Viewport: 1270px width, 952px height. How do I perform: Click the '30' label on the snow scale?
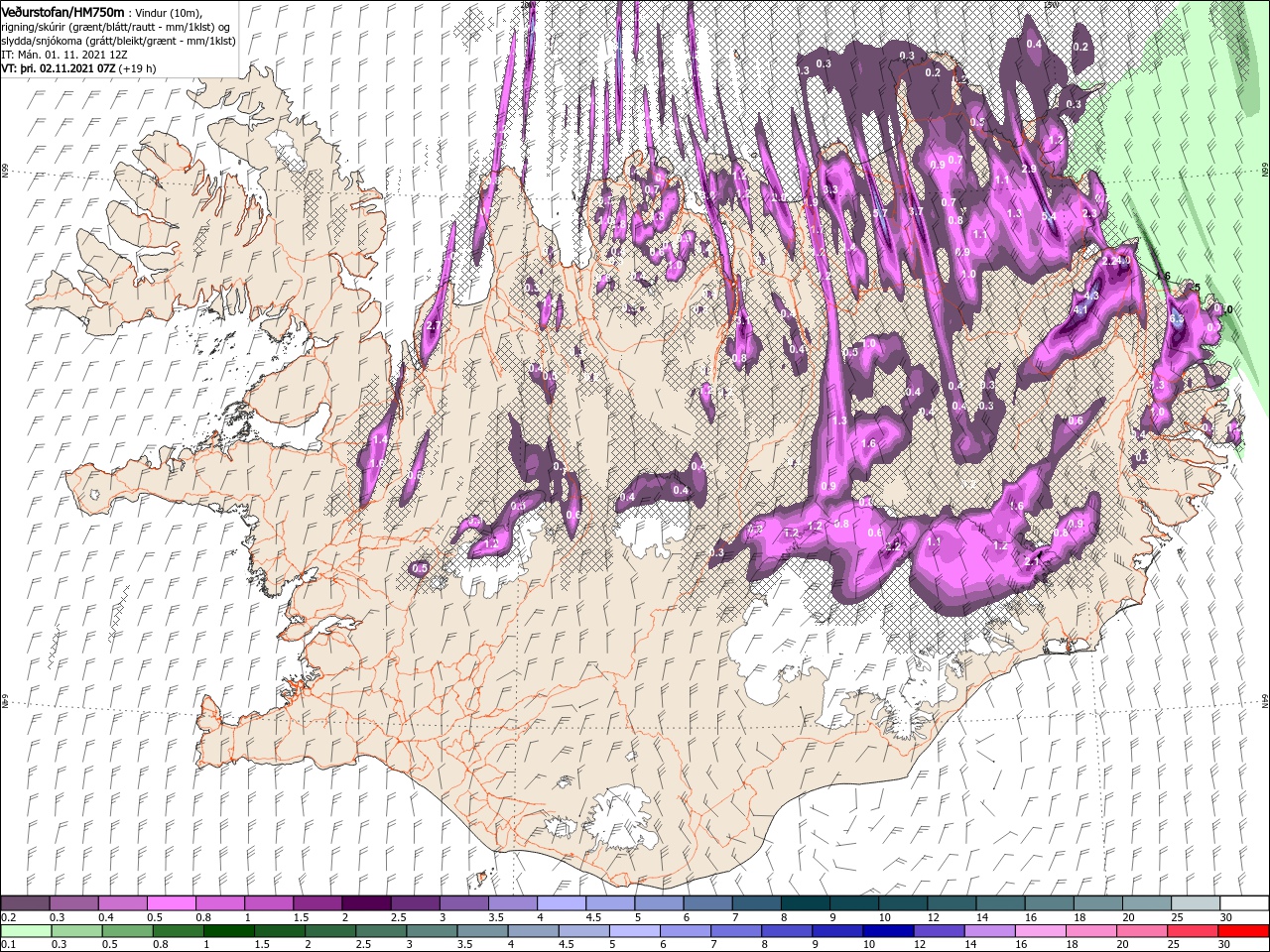(1226, 917)
